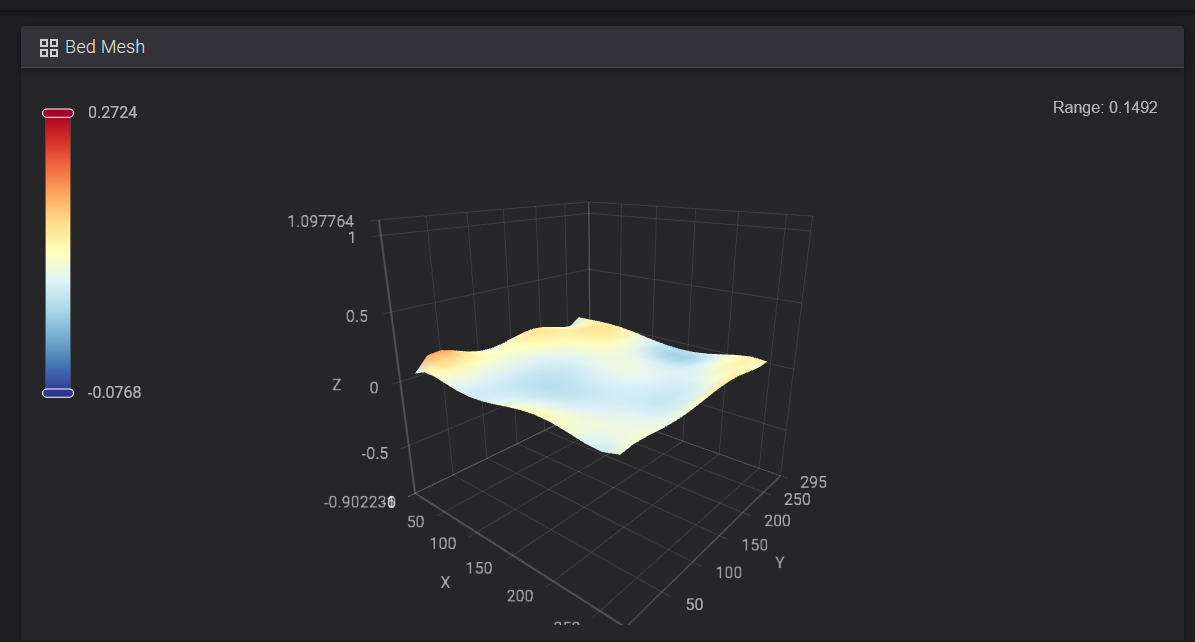Click the 0.2724 maximum value label
This screenshot has width=1195, height=642.
tap(113, 113)
